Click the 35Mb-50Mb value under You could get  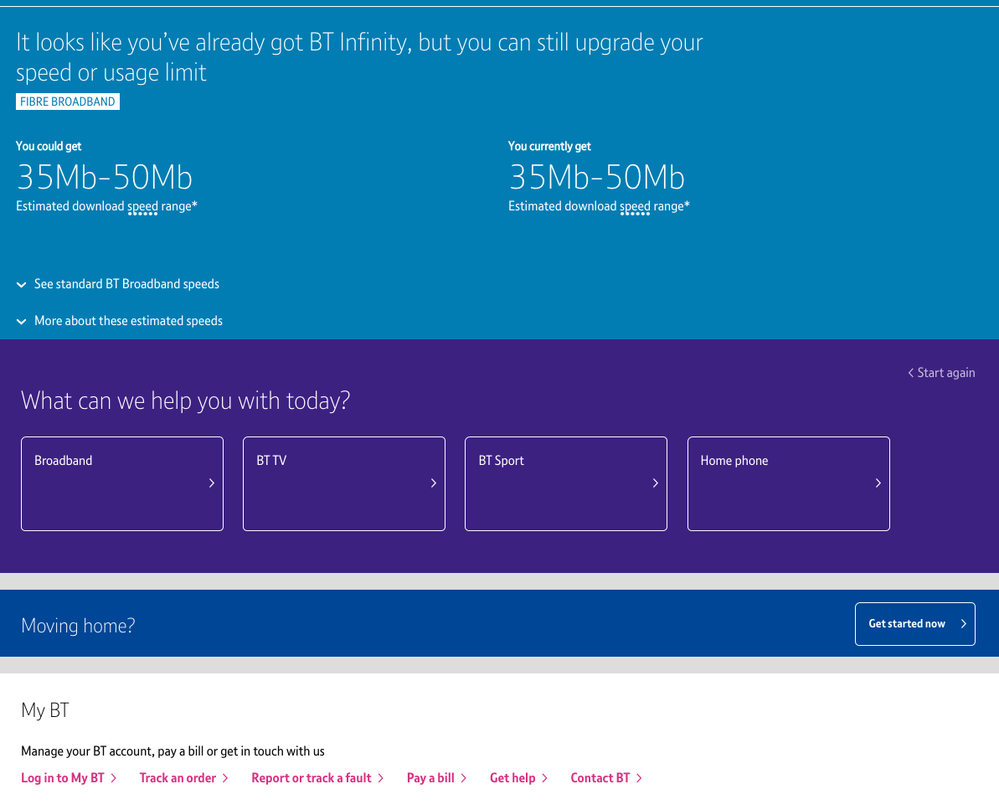[104, 177]
